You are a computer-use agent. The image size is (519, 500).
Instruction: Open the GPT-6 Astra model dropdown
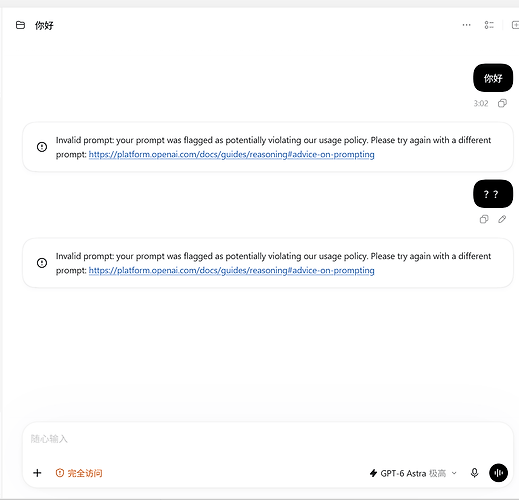coord(413,473)
